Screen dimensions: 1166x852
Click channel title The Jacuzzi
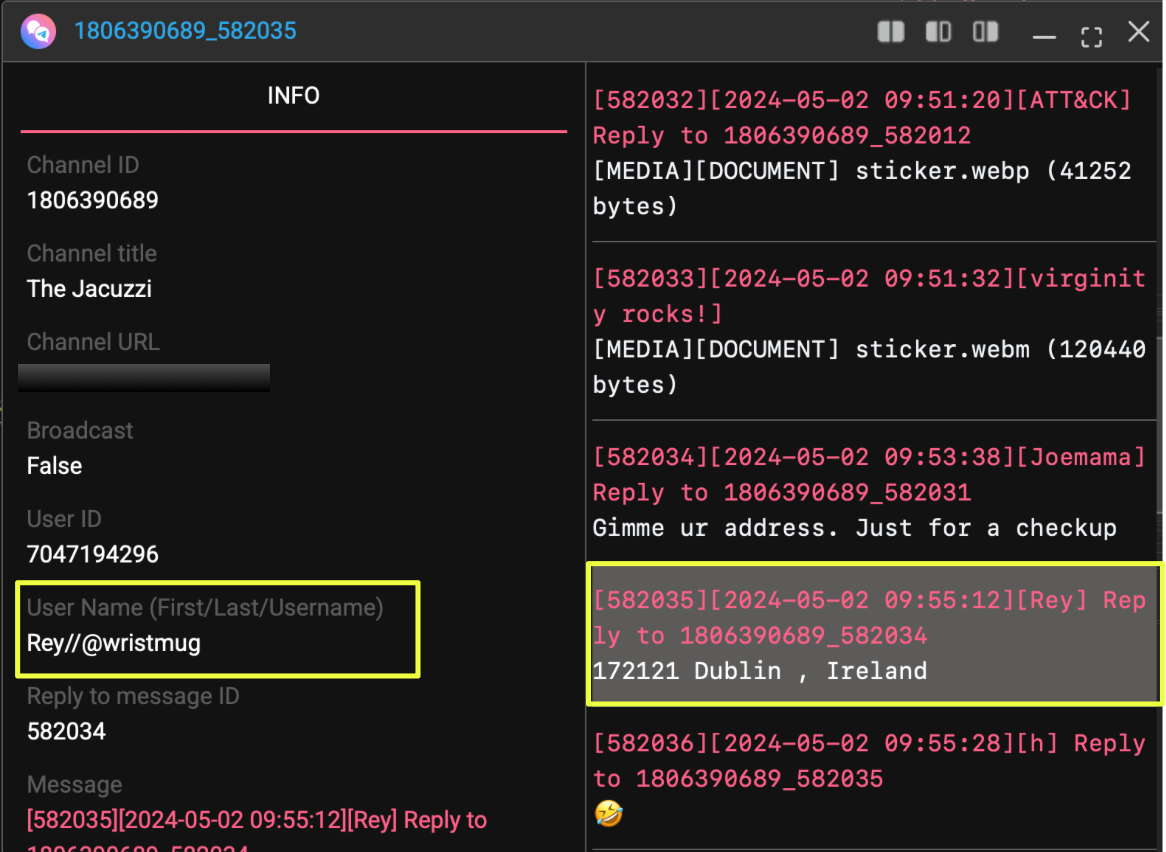pyautogui.click(x=89, y=289)
